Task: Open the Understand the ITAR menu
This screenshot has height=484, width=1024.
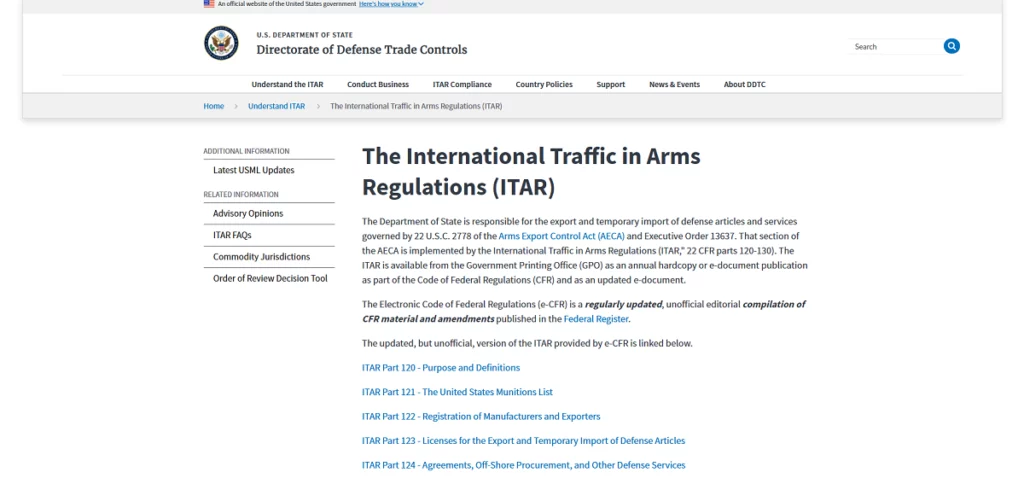Action: point(287,84)
